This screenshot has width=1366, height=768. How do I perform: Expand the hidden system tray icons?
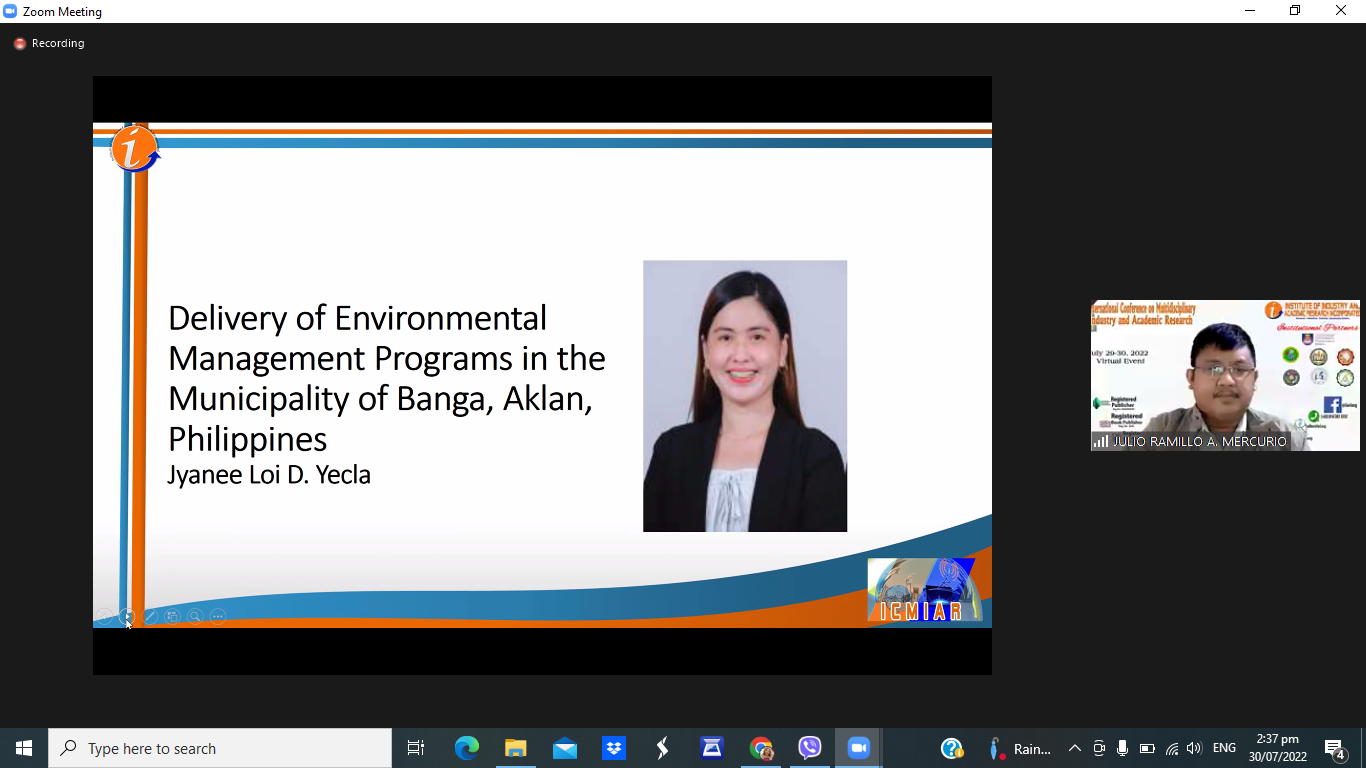click(x=1075, y=748)
